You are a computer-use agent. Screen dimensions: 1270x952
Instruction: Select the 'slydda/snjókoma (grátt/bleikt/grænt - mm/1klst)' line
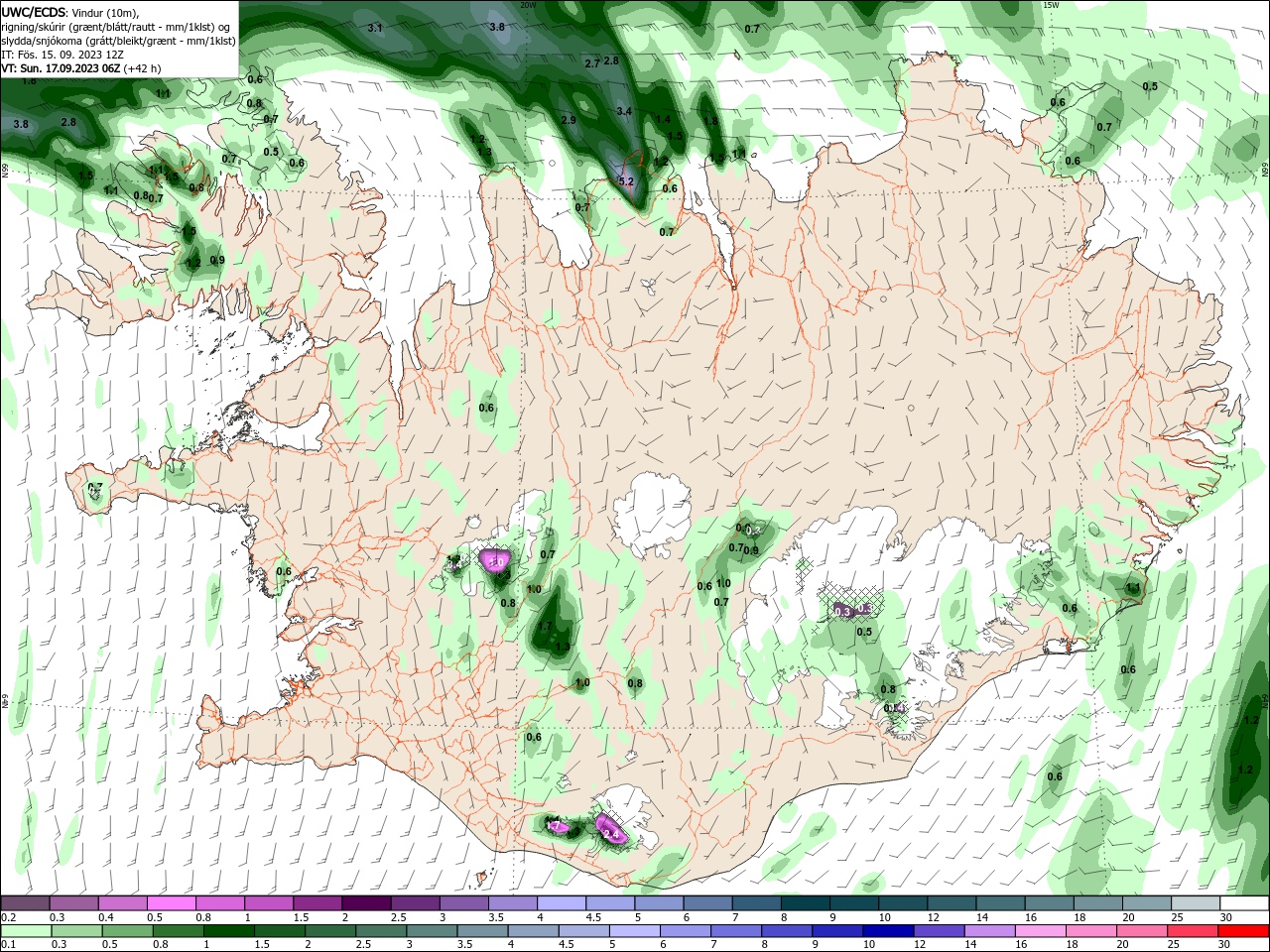click(118, 41)
